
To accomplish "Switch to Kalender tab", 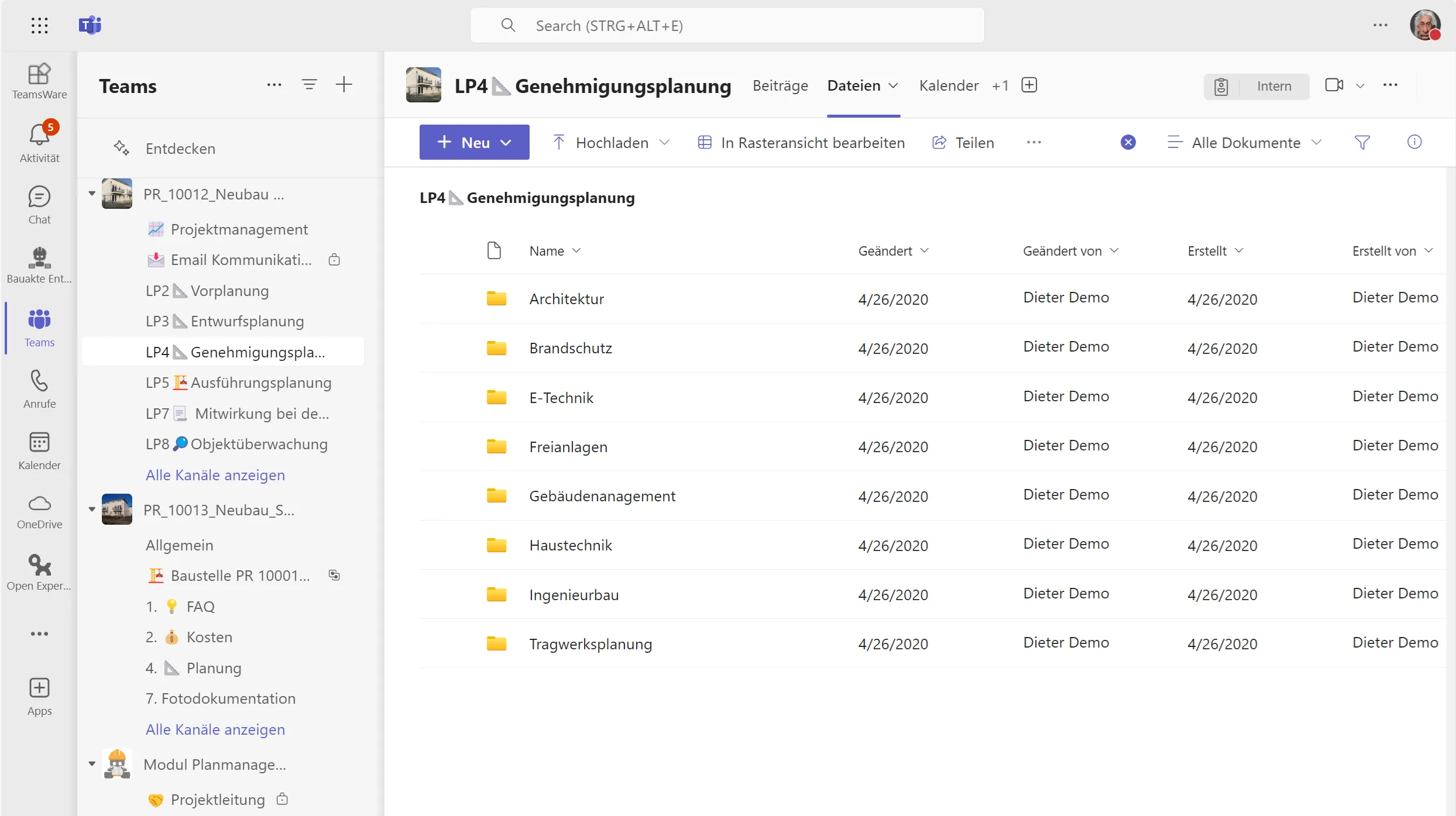I will point(949,85).
